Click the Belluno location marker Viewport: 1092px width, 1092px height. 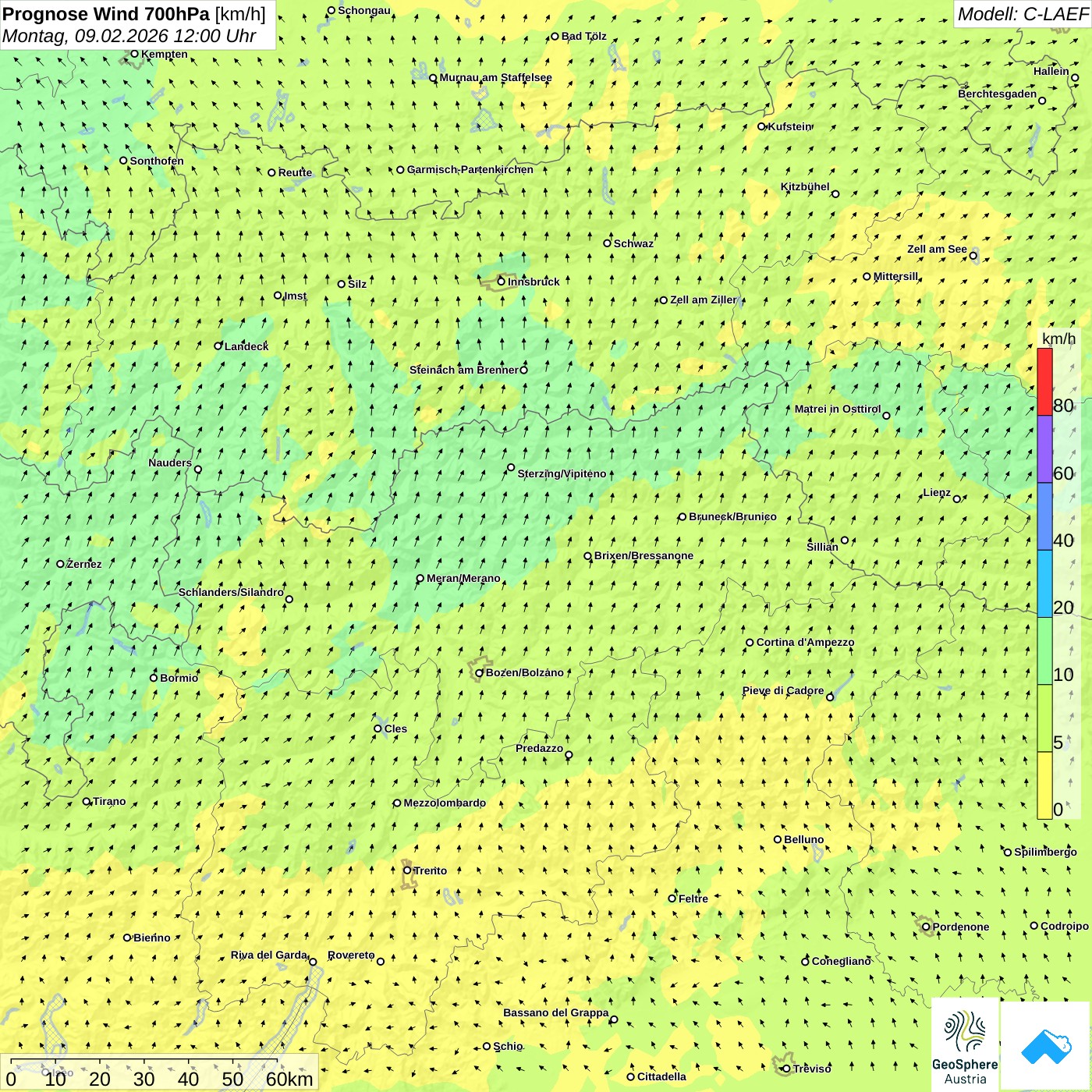point(778,839)
